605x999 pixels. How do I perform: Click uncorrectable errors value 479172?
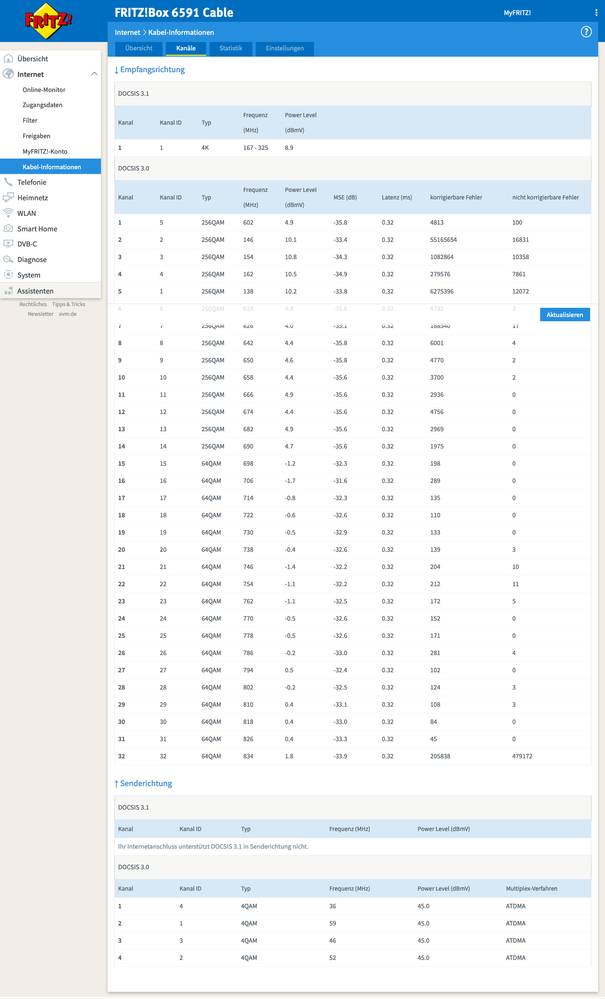[522, 757]
